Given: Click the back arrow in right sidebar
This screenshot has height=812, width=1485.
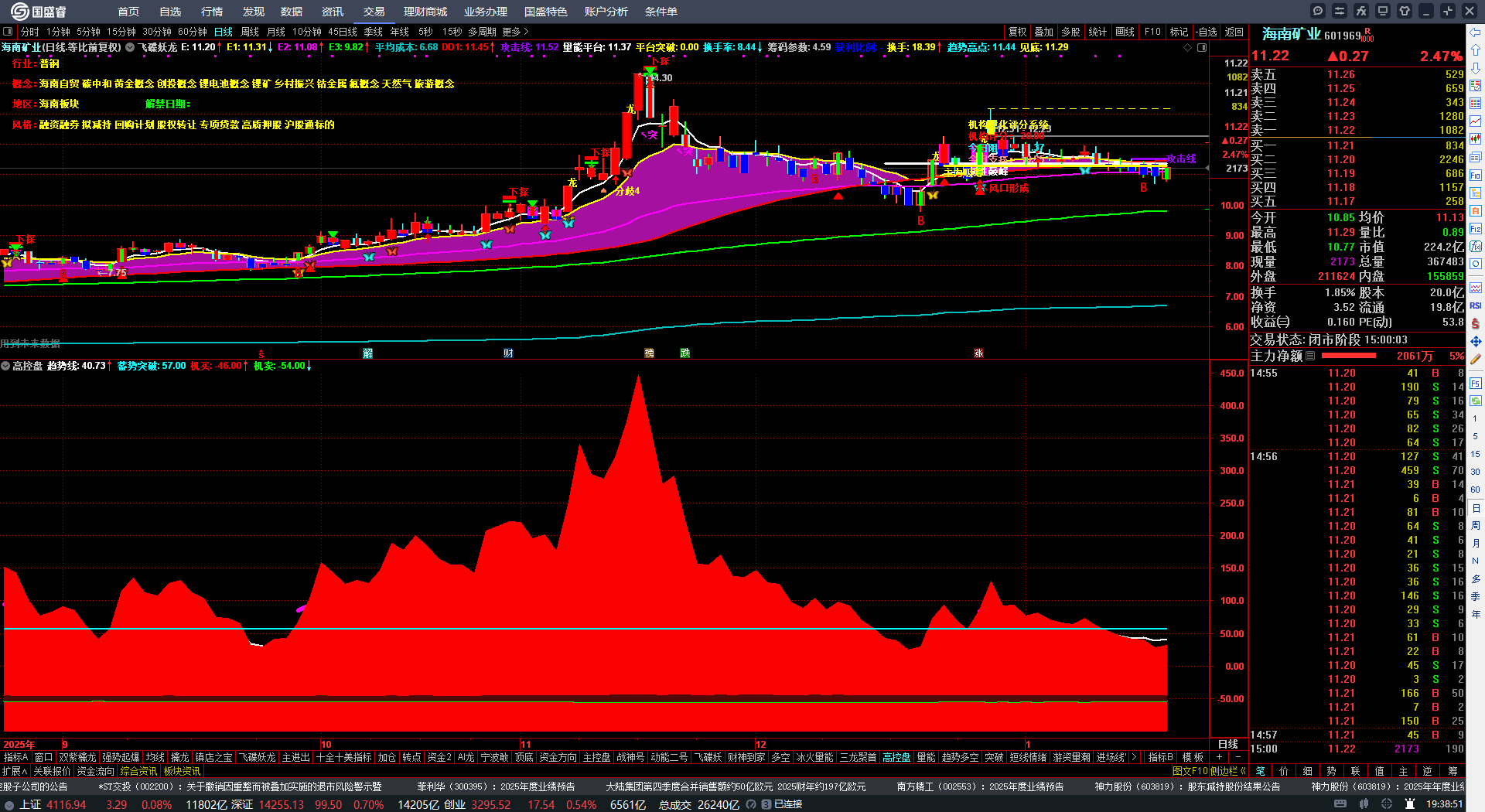Looking at the screenshot, I should [x=1476, y=32].
